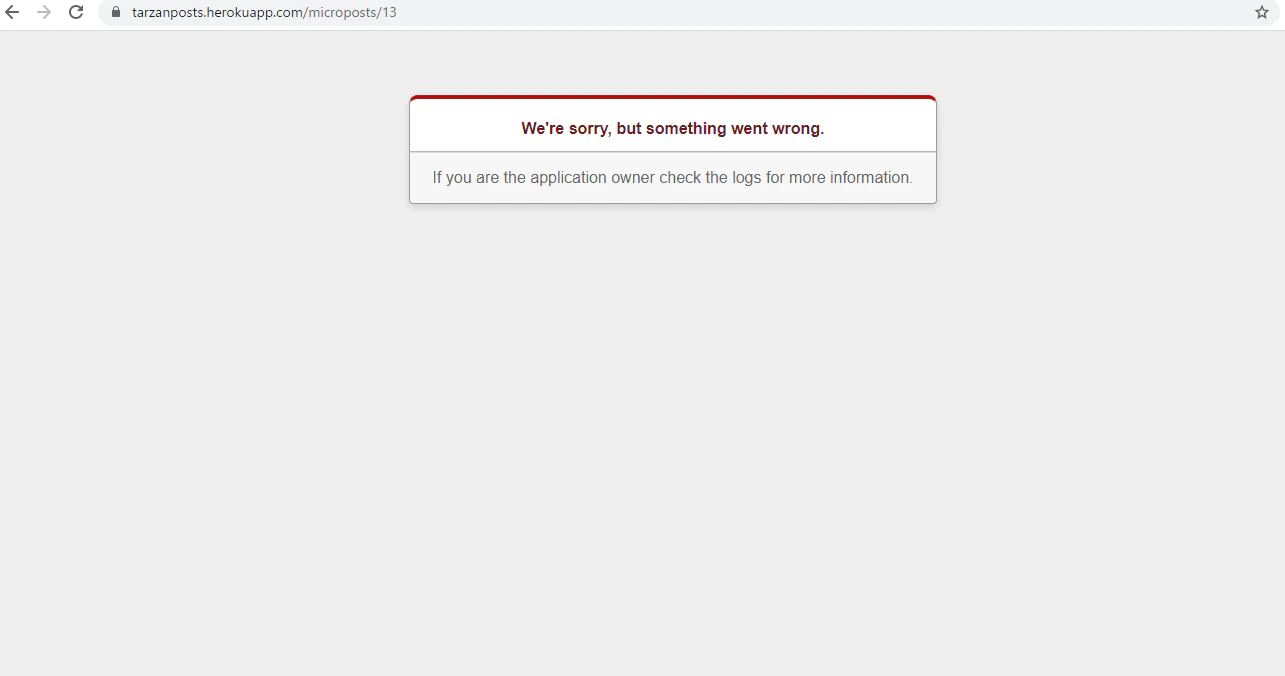This screenshot has width=1285, height=676.
Task: Click the "application owner" phrase
Action: pyautogui.click(x=592, y=178)
